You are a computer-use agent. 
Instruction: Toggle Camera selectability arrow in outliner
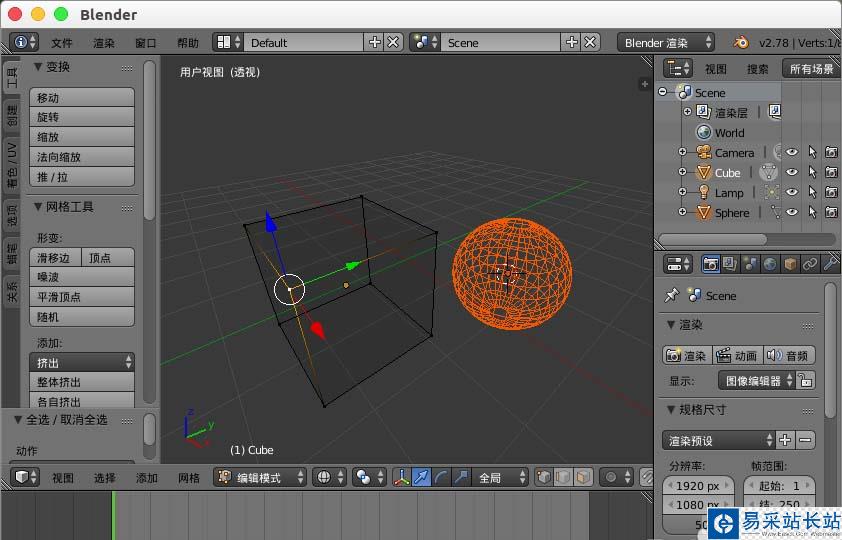(812, 152)
